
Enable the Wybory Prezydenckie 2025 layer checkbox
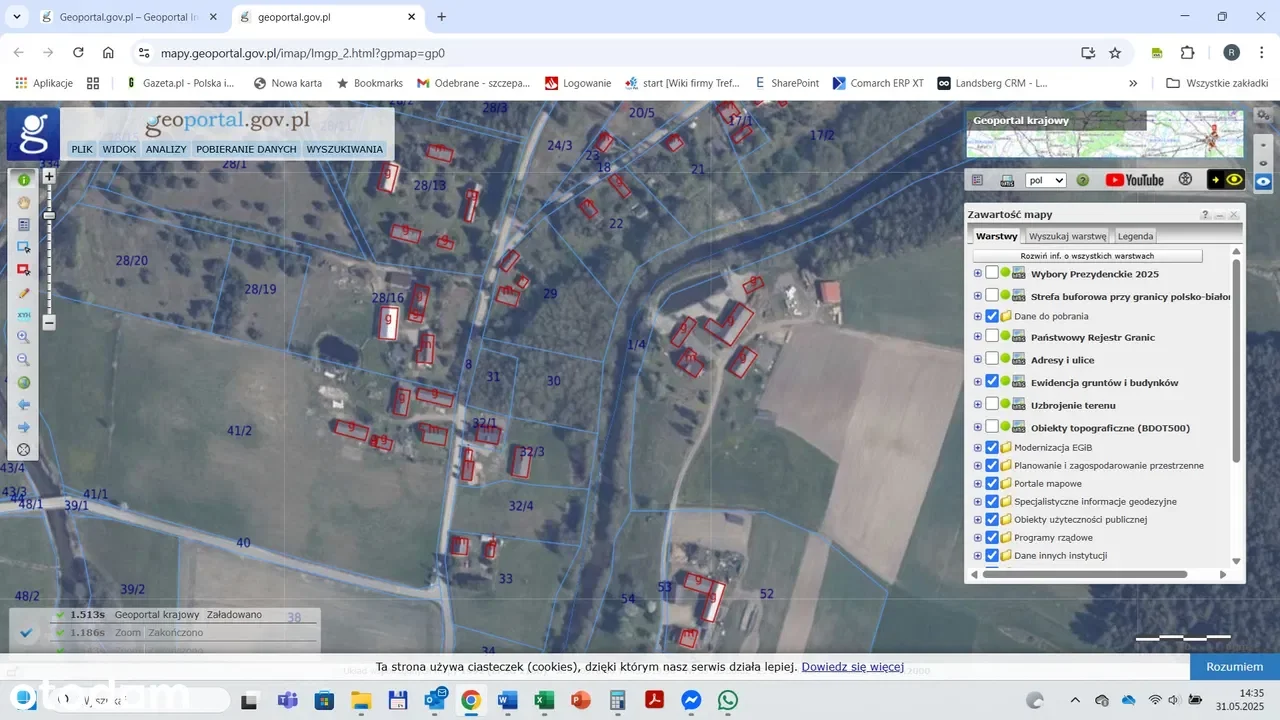click(992, 273)
